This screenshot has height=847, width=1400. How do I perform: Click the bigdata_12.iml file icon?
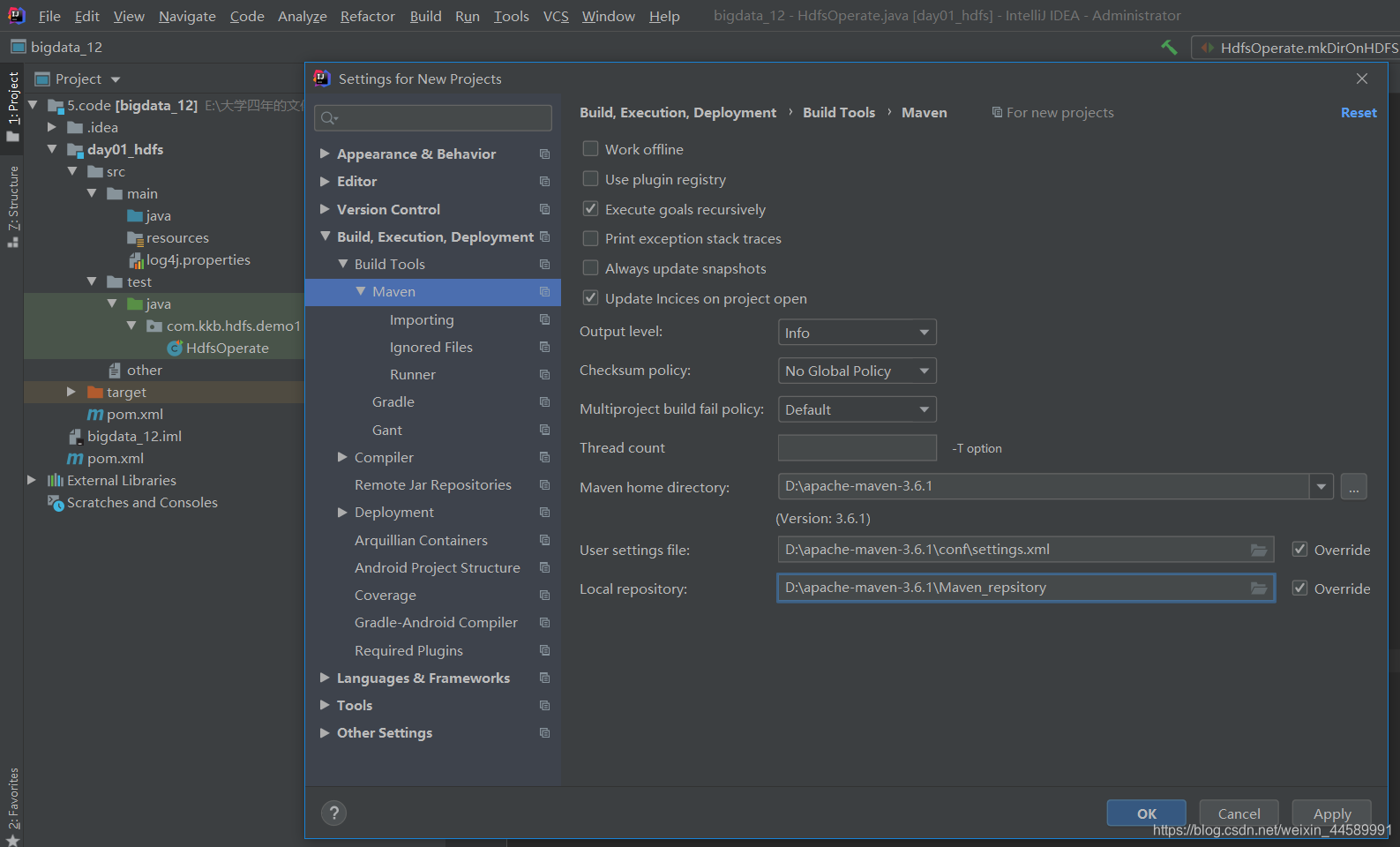(76, 437)
